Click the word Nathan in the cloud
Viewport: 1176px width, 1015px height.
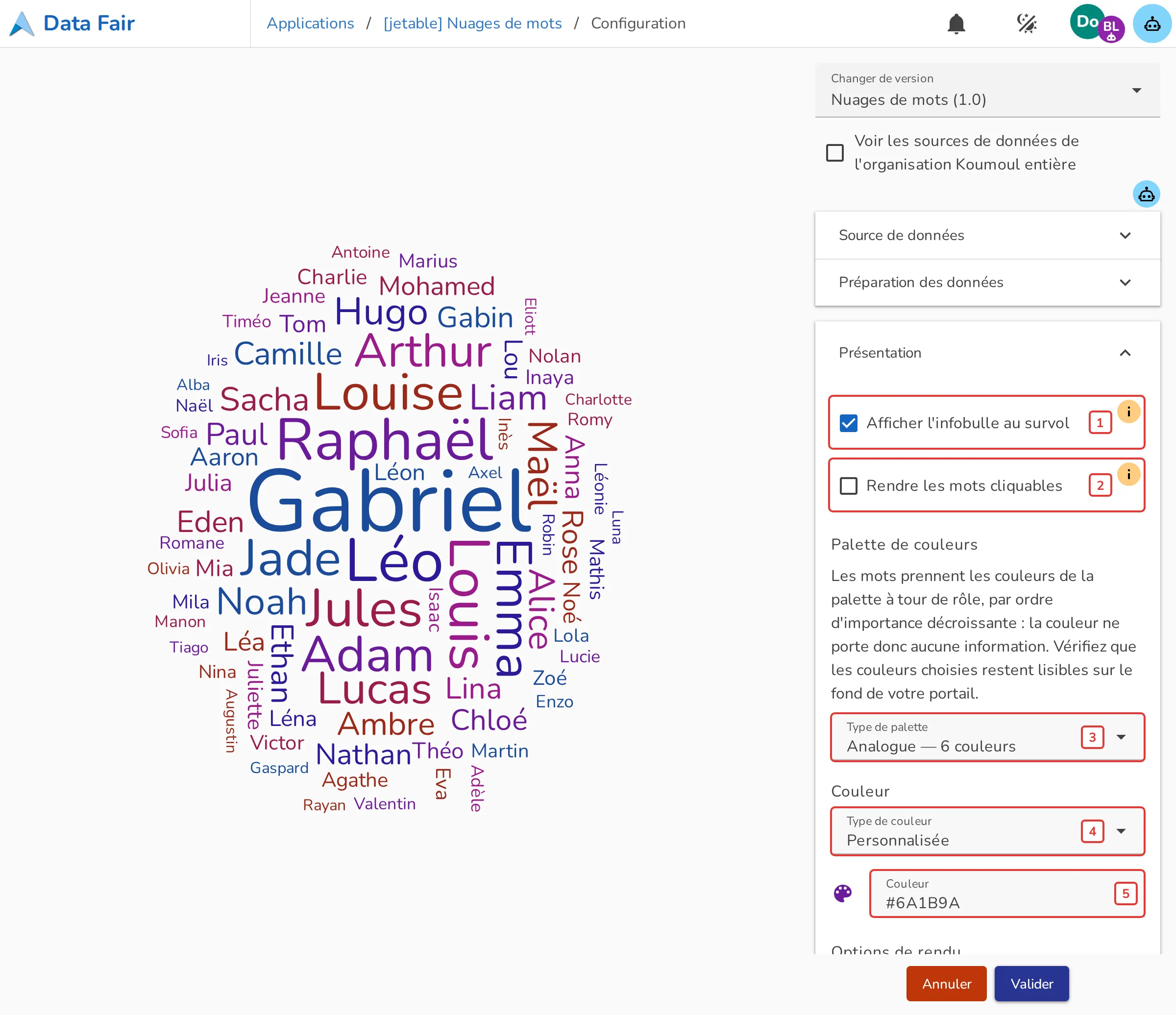363,754
